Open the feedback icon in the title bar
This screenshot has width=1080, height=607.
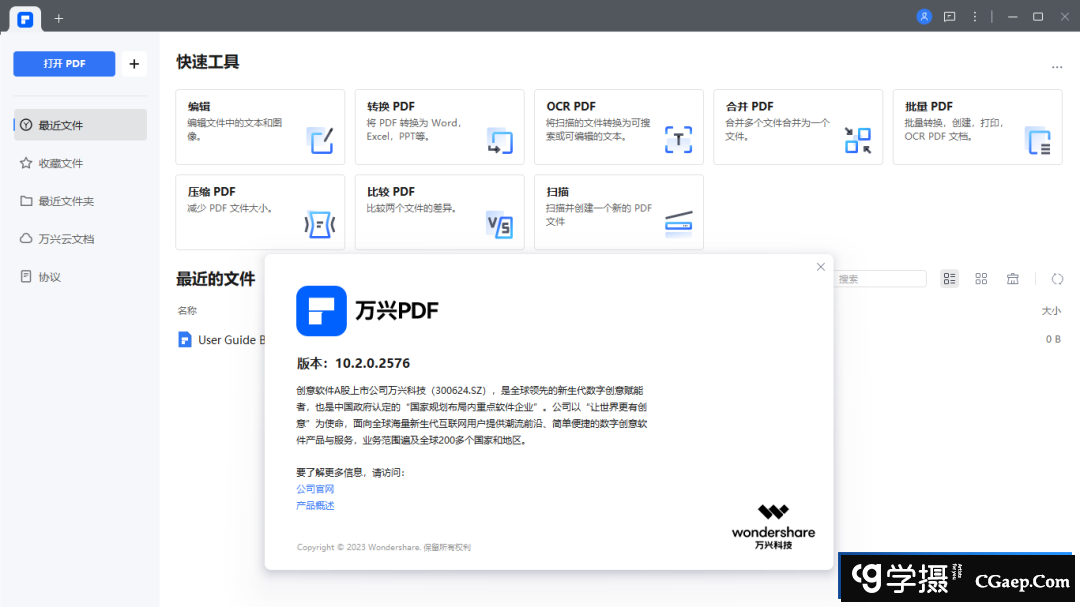click(949, 16)
